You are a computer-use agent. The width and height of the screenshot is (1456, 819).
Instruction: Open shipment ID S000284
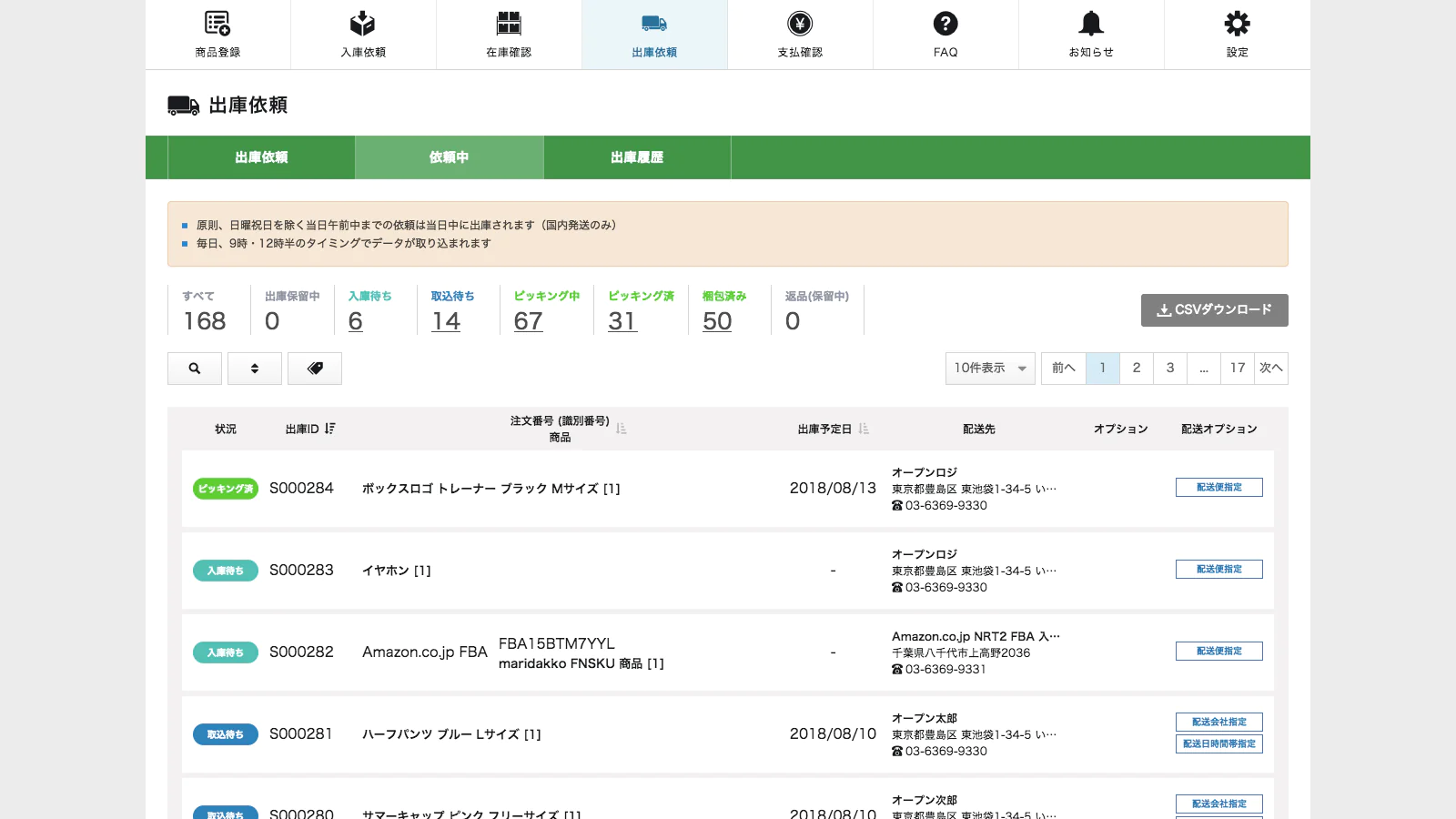(301, 489)
